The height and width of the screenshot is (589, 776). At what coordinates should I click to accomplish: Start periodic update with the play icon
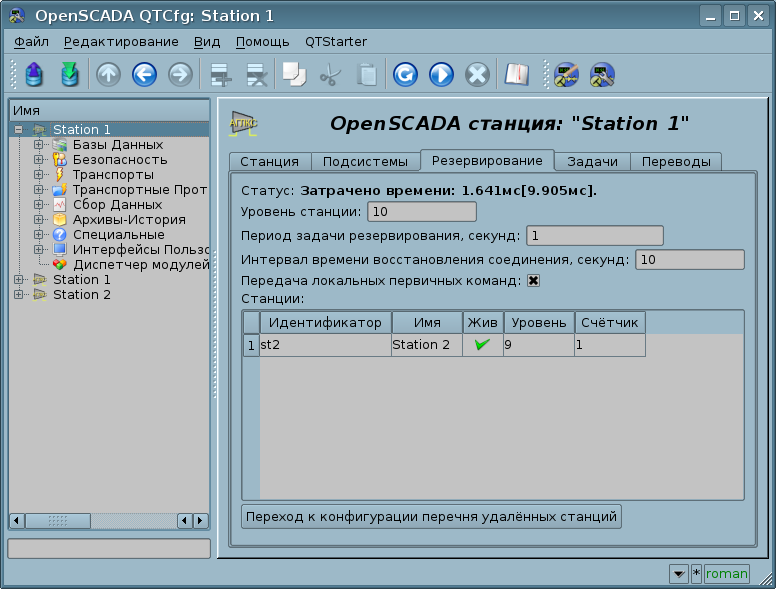coord(441,75)
